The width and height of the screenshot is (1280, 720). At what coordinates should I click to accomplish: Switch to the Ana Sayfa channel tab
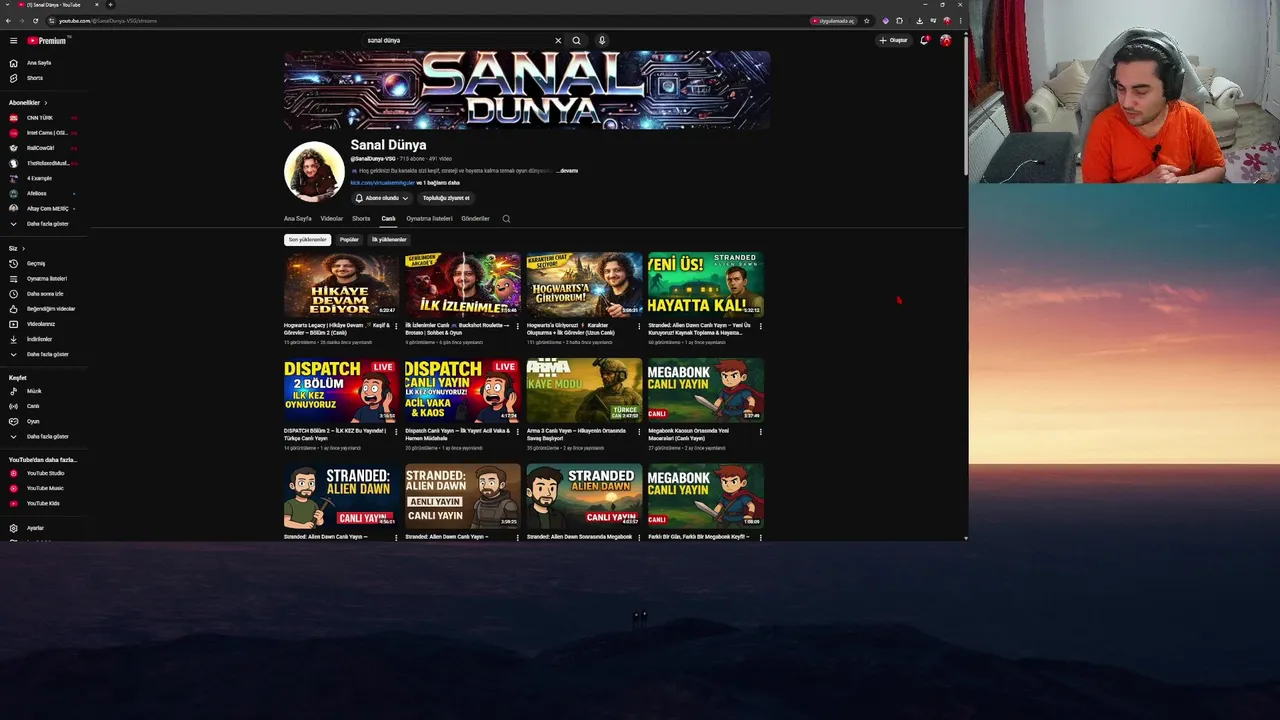[x=297, y=218]
